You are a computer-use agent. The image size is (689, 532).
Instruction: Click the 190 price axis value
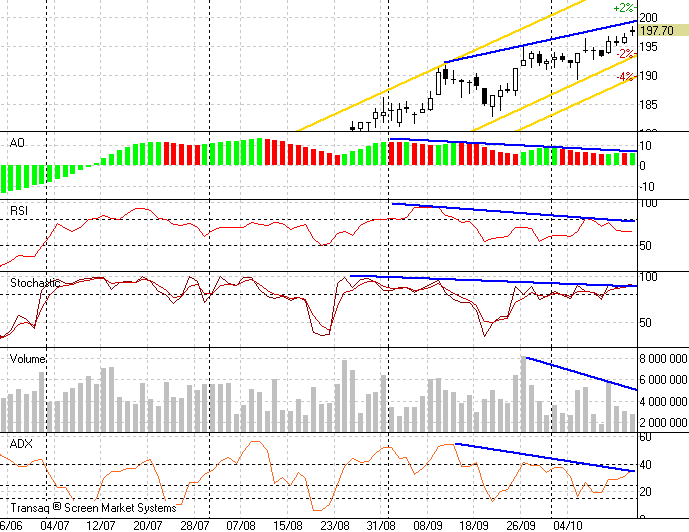pyautogui.click(x=649, y=76)
